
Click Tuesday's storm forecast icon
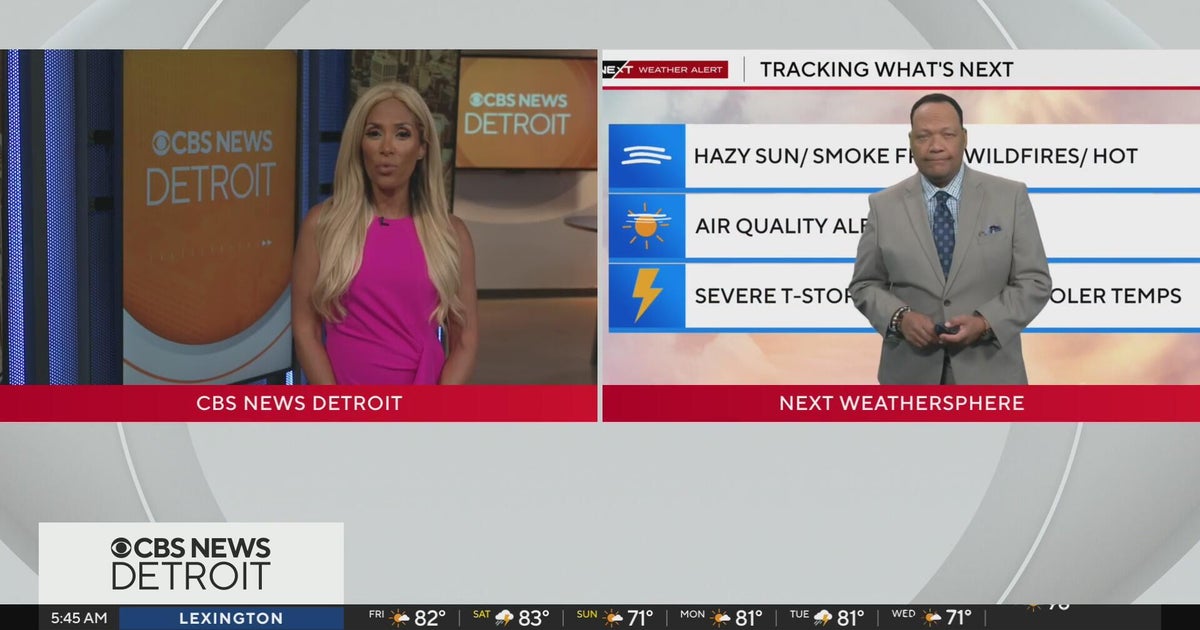coord(824,618)
